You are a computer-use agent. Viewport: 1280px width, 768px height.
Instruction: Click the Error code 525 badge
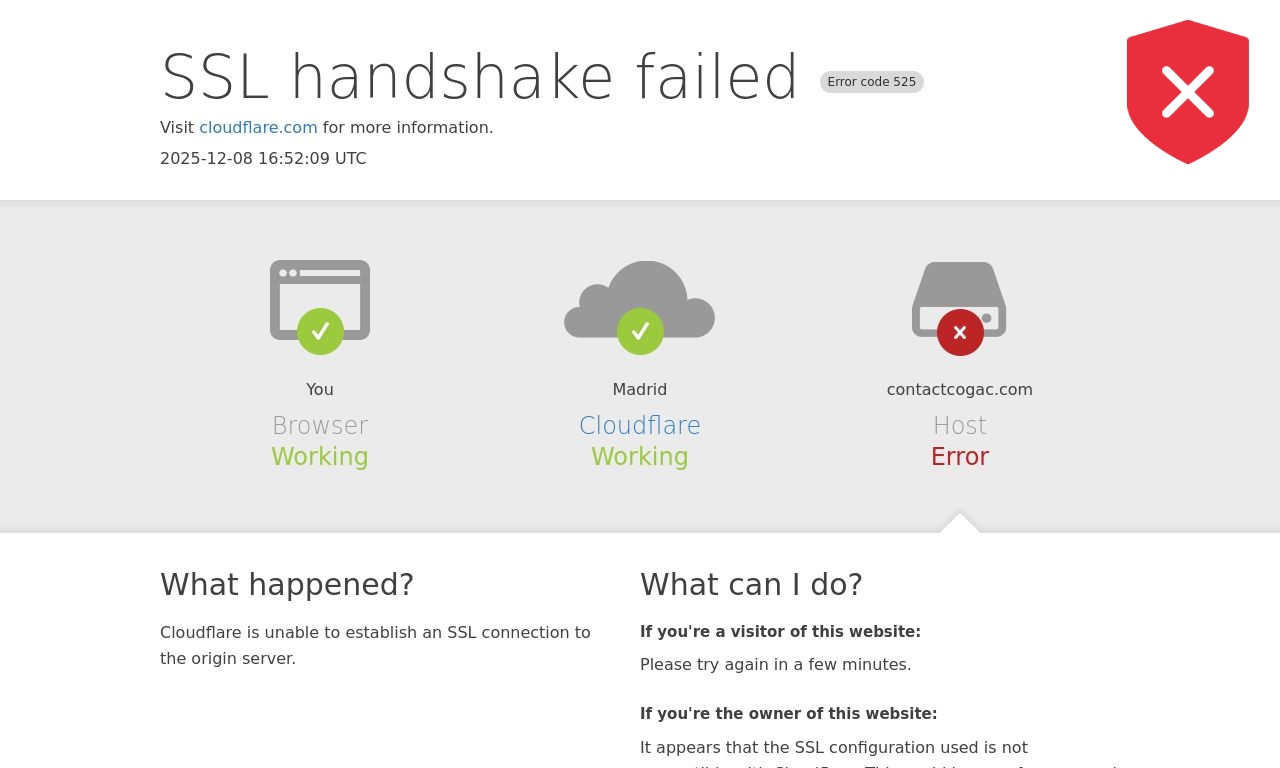click(x=872, y=82)
